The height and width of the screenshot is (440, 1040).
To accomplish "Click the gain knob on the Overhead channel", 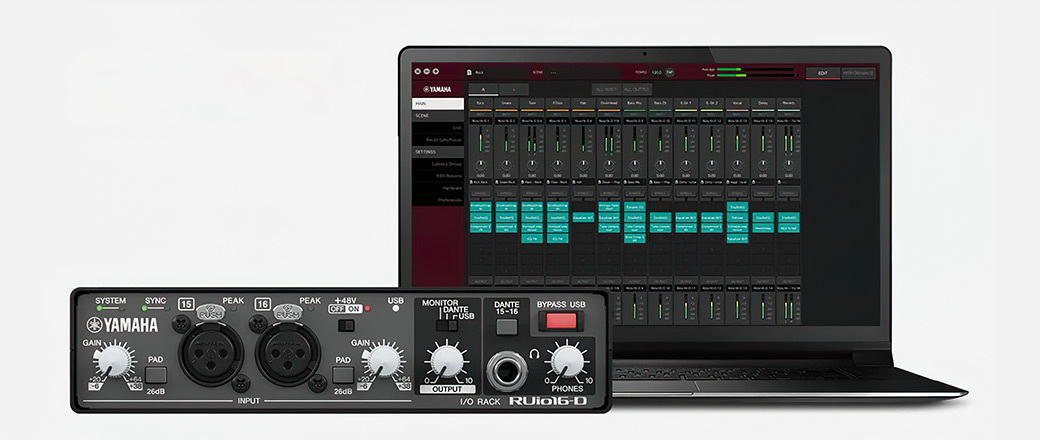I will [609, 165].
